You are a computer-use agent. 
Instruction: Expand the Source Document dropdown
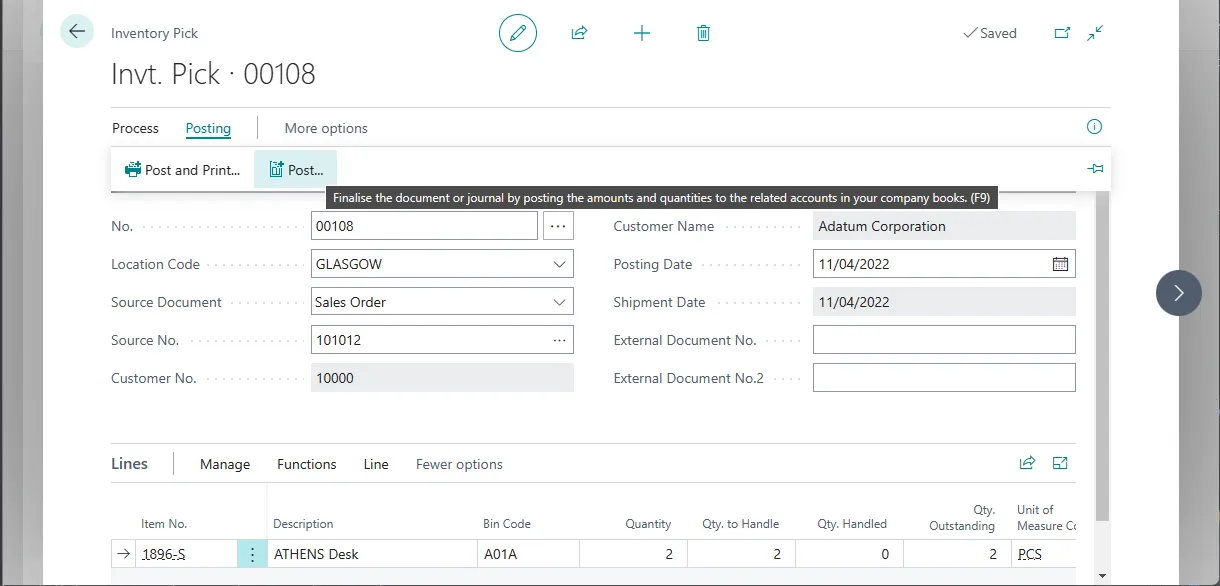[559, 302]
